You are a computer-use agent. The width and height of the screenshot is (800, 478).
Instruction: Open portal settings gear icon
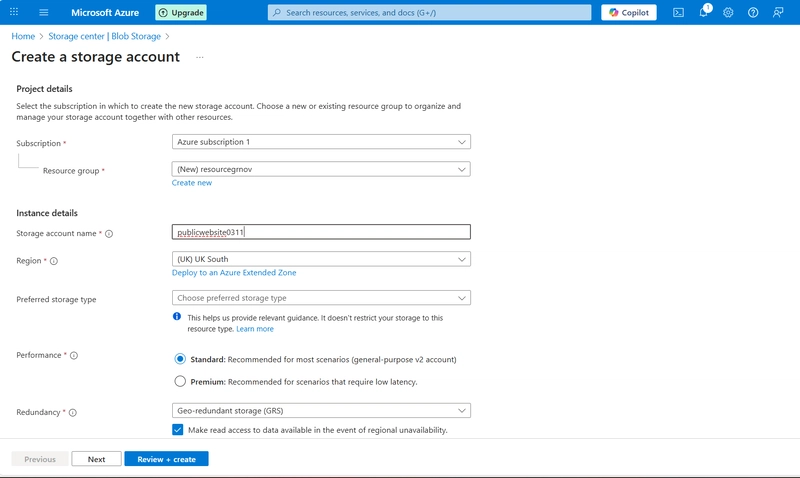(x=728, y=13)
